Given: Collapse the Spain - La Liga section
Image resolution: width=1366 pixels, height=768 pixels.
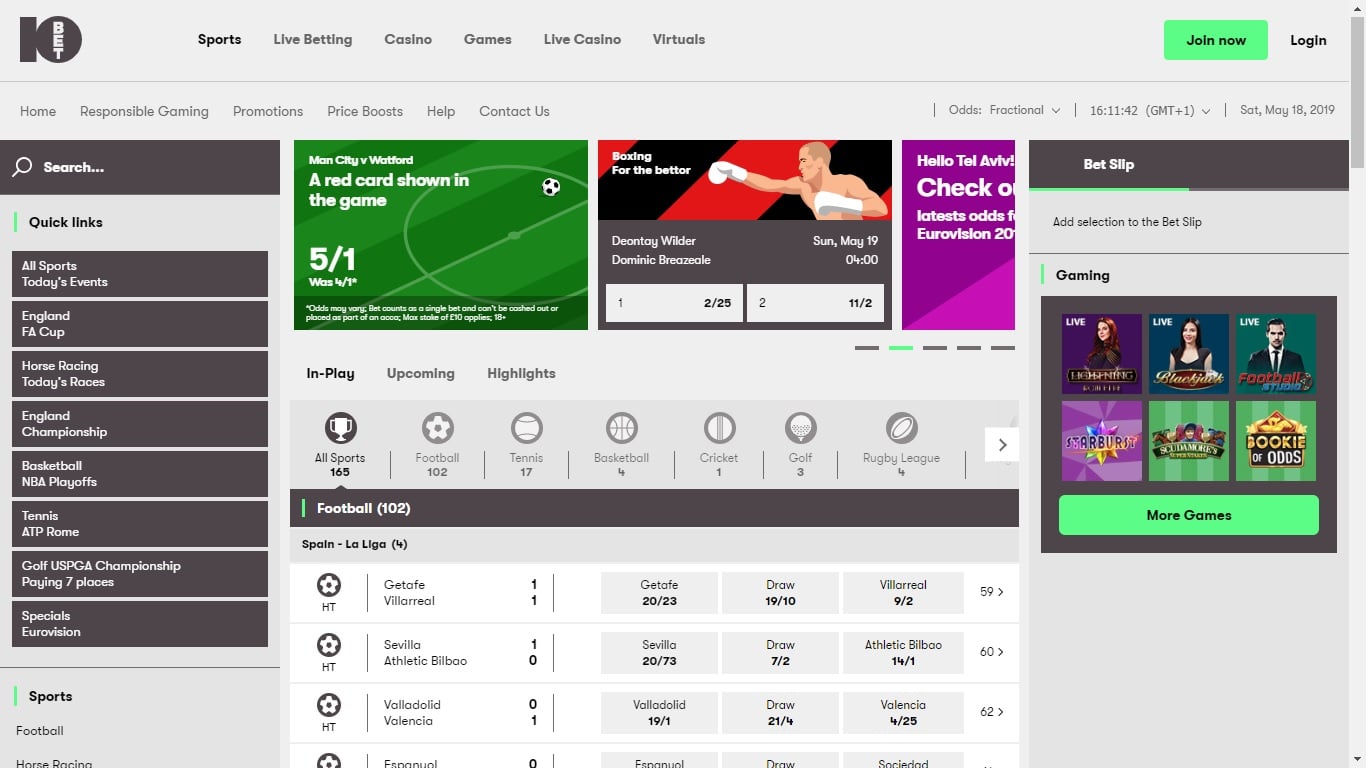Looking at the screenshot, I should point(654,545).
